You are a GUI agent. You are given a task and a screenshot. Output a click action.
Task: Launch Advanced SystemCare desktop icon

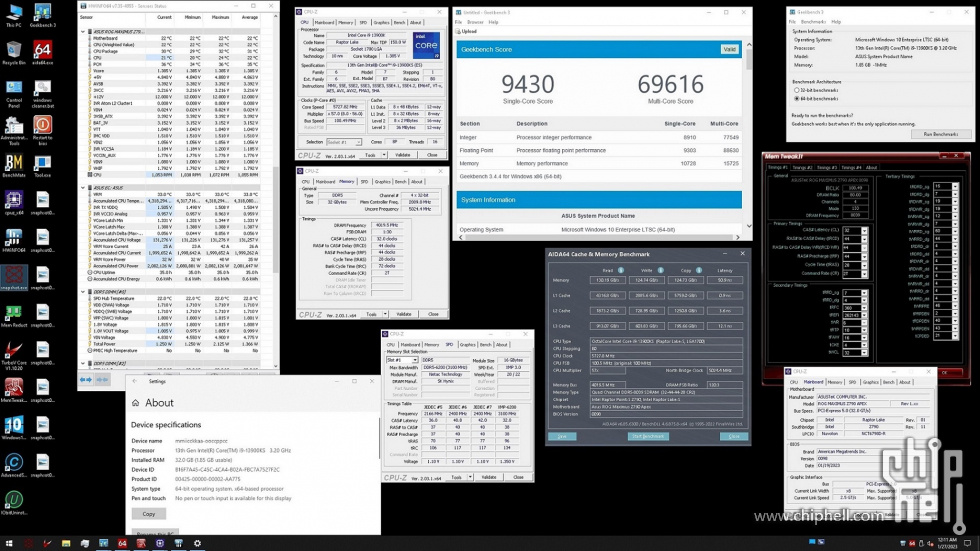(14, 466)
